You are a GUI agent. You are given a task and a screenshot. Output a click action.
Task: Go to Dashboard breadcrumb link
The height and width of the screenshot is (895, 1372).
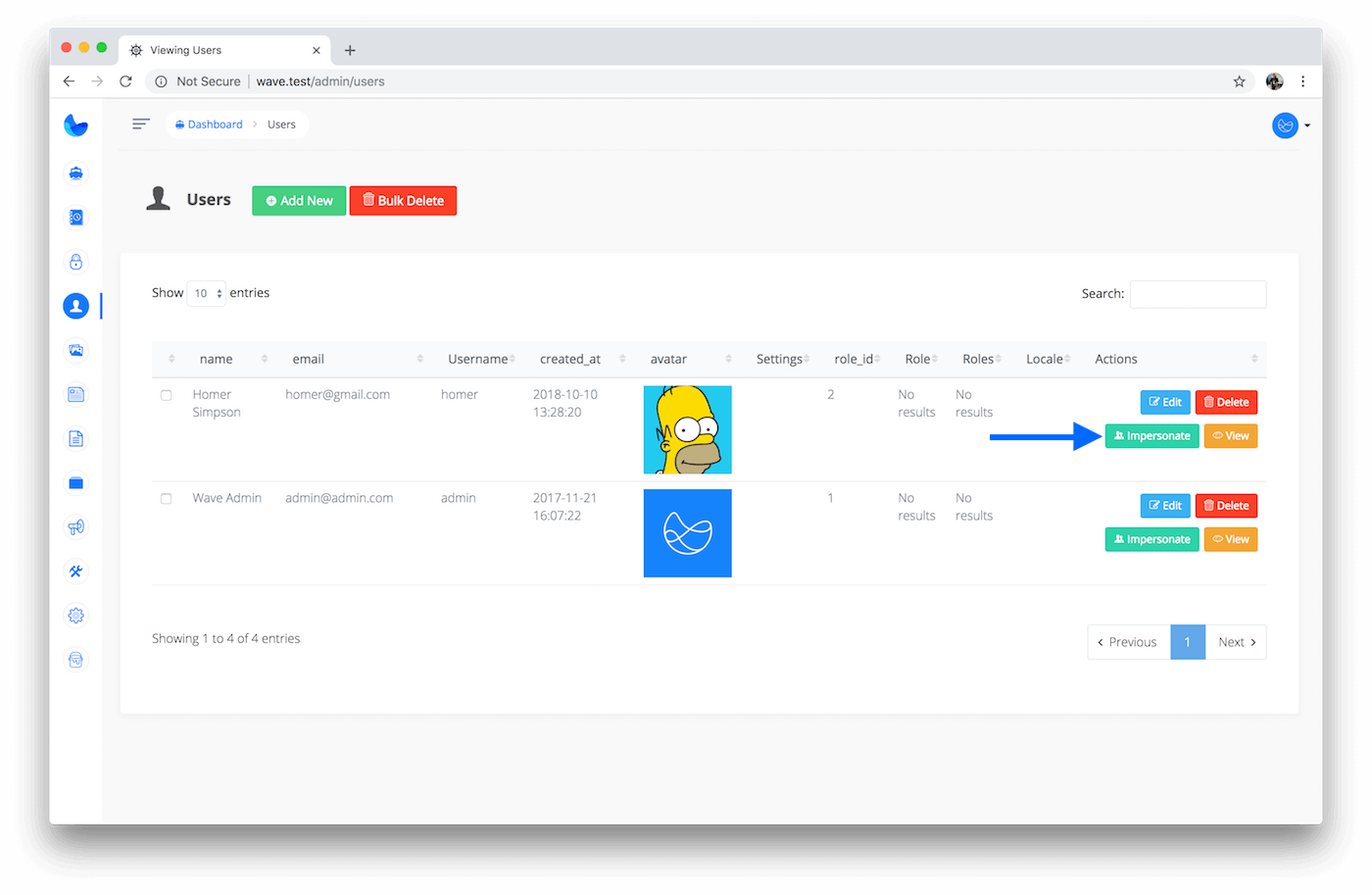pyautogui.click(x=210, y=124)
